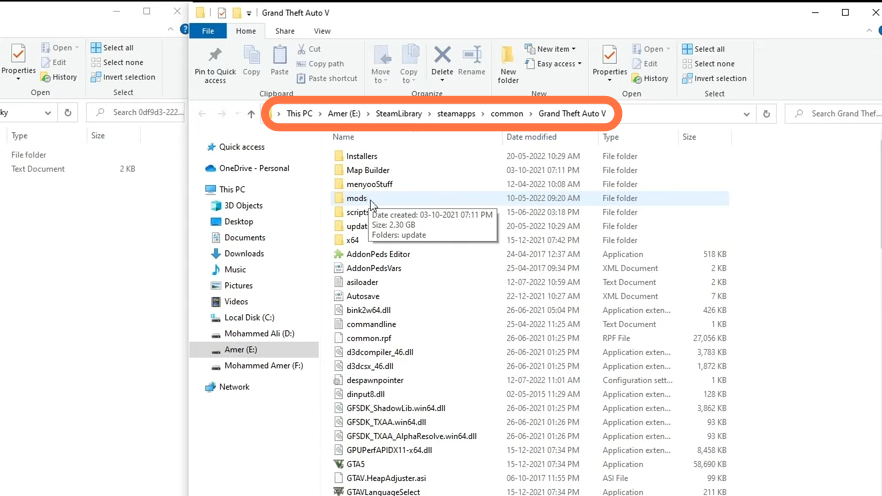
Task: Click Edit in Grand Theft Auto V ribbon
Action: pos(645,64)
